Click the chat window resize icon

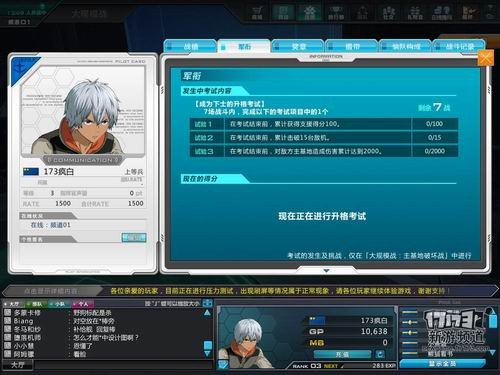208,303
